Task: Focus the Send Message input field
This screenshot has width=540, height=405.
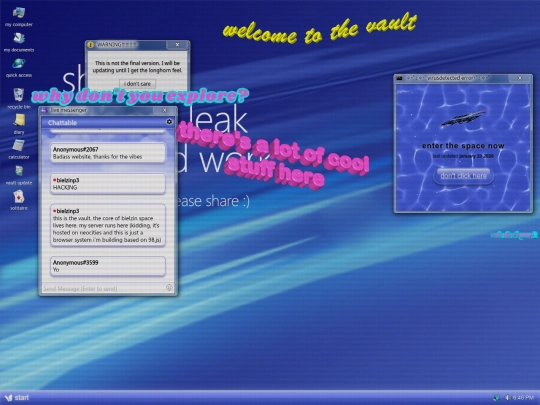Action: (x=103, y=288)
